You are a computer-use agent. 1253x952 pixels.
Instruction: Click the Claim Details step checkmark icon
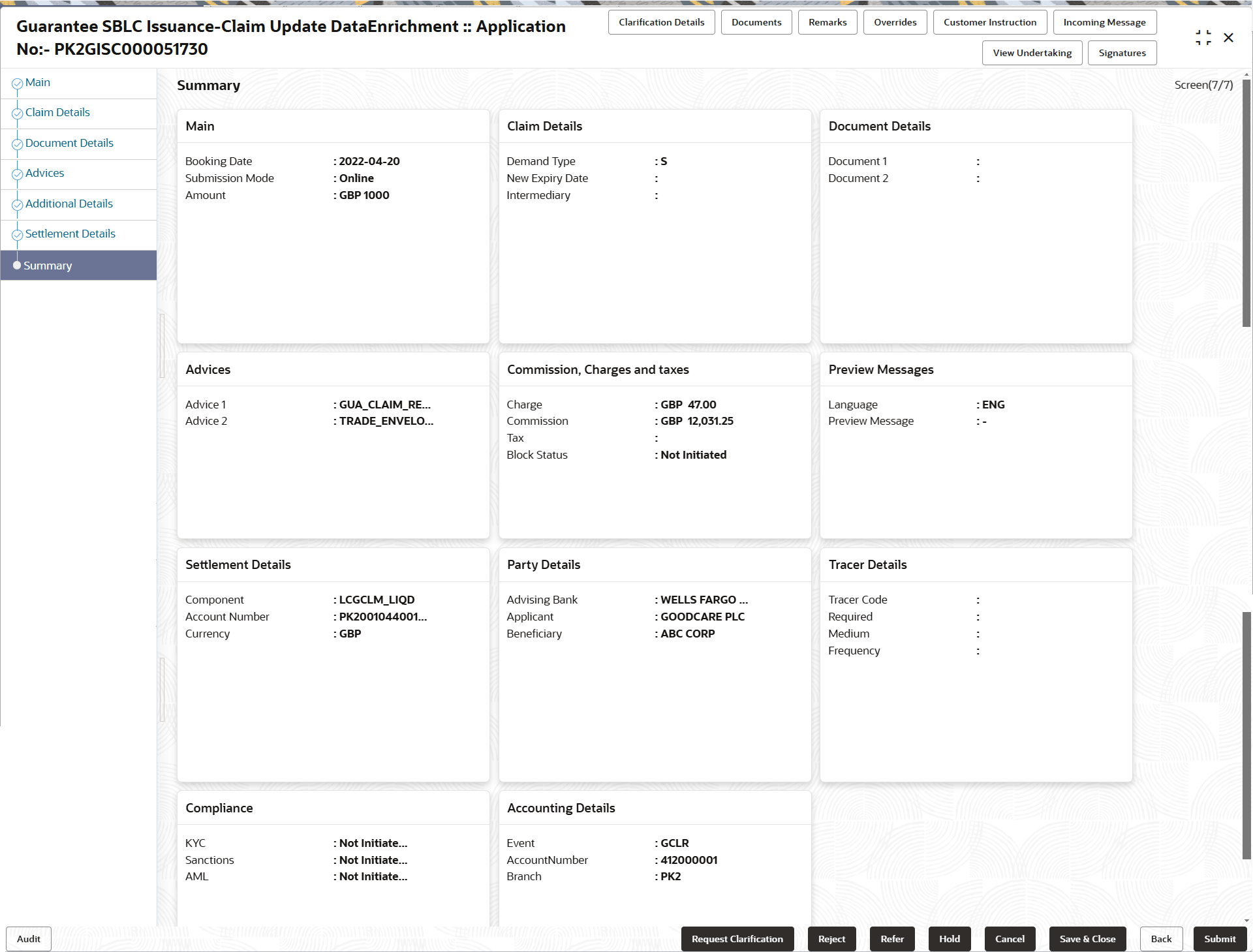point(18,114)
